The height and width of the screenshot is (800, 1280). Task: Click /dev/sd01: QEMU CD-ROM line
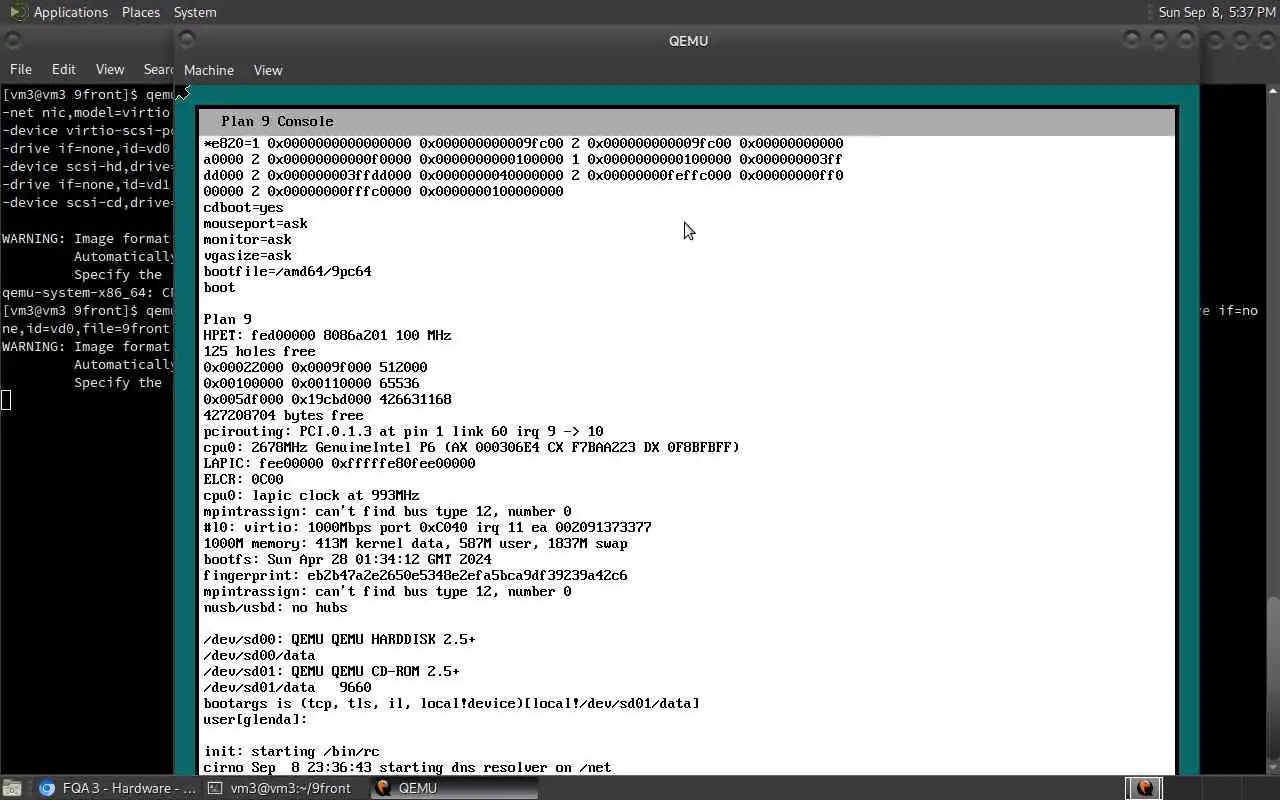[331, 671]
